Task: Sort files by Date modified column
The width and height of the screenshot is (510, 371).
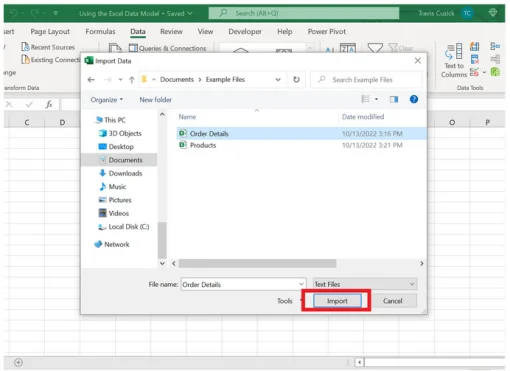Action: [x=363, y=117]
